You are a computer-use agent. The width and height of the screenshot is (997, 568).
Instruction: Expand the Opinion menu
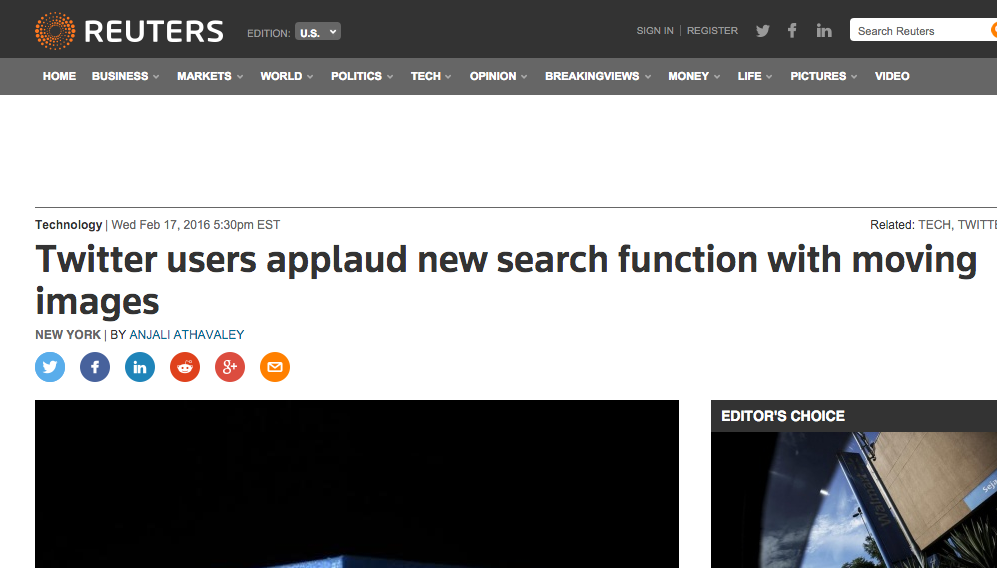coord(498,76)
